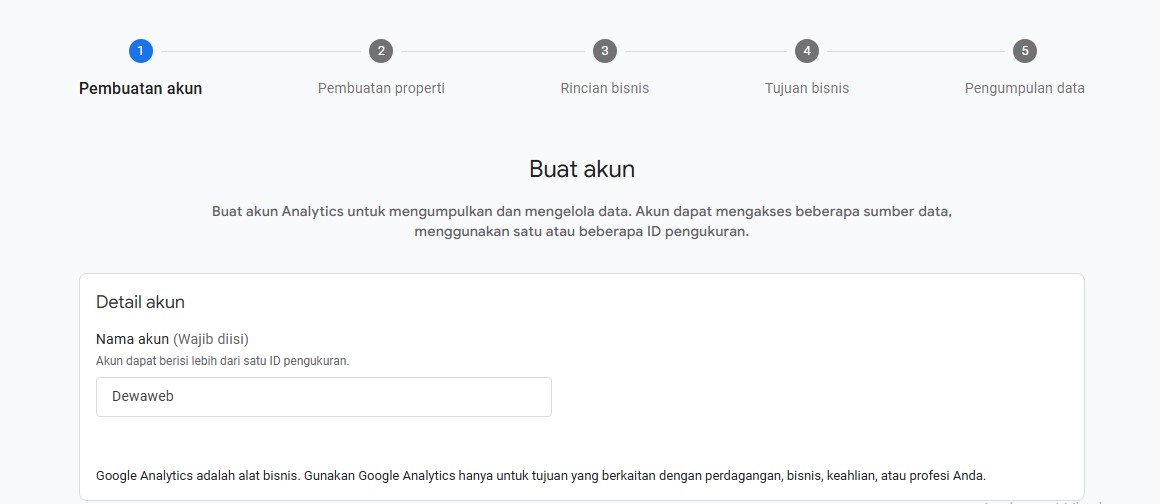Image resolution: width=1160 pixels, height=504 pixels.
Task: Click the Nama akun (Wajib diisi) label
Action: pos(172,339)
